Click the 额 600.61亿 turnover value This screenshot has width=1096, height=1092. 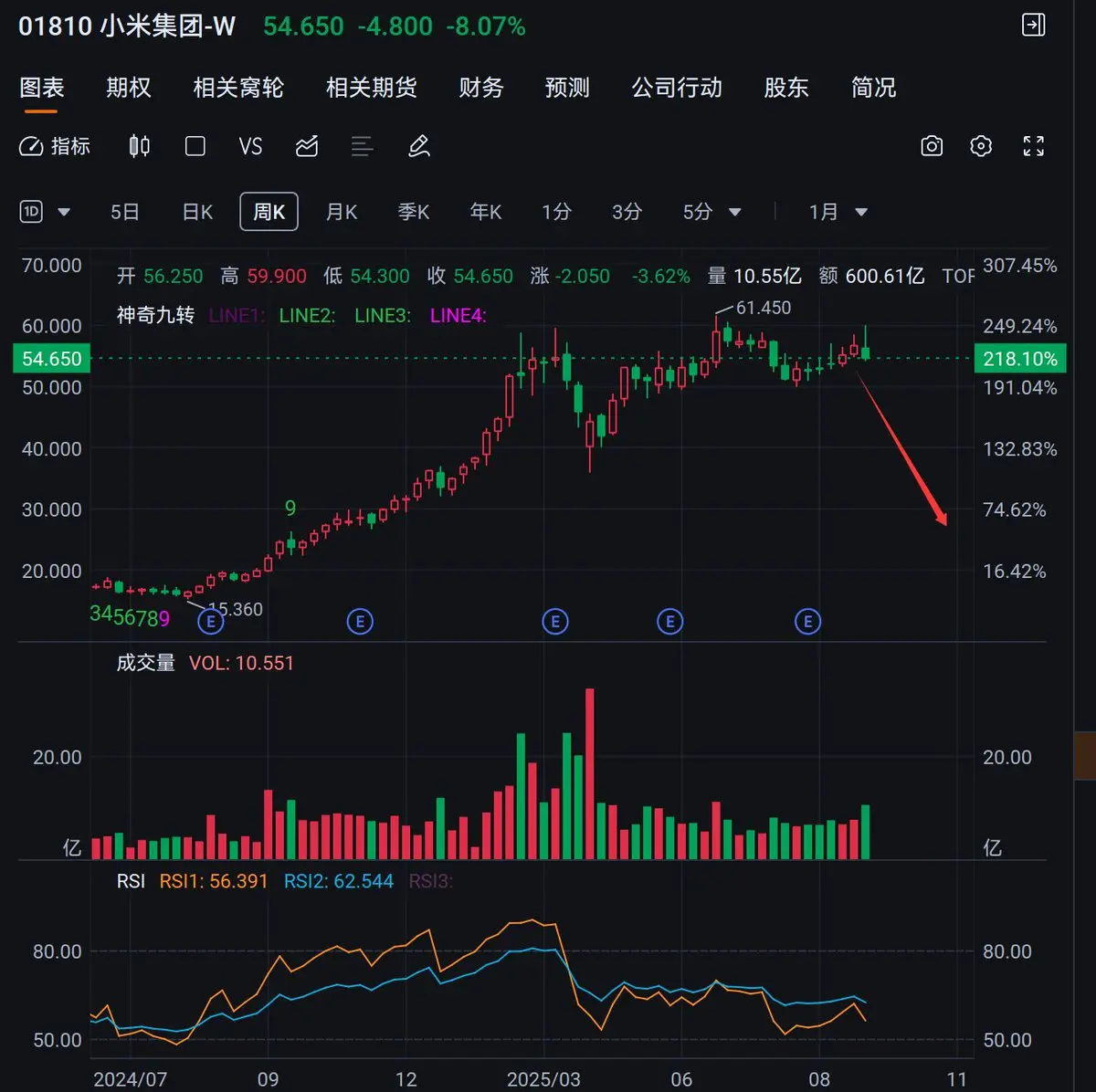[872, 276]
